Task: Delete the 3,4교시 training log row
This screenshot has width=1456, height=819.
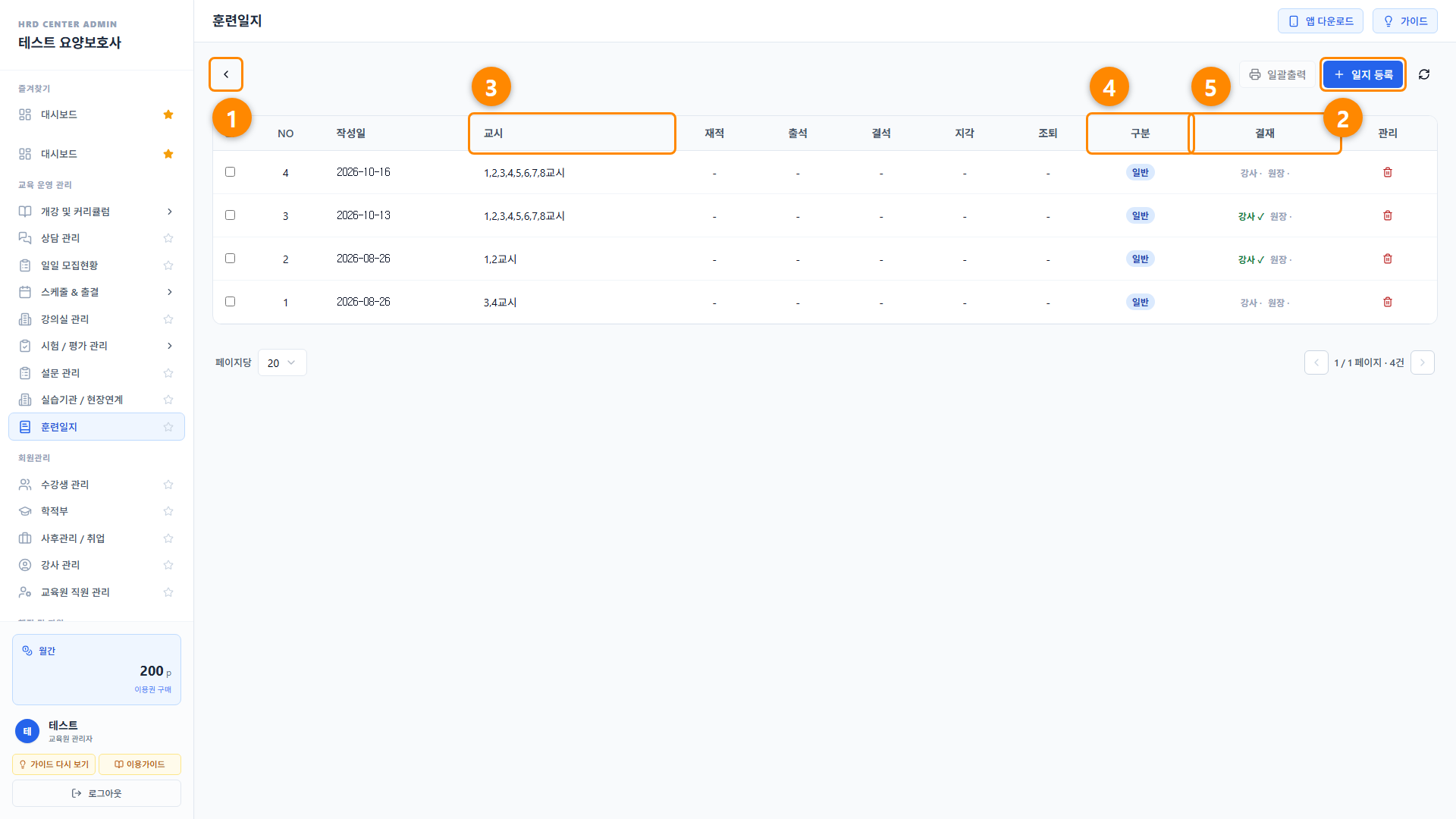Action: point(1388,302)
